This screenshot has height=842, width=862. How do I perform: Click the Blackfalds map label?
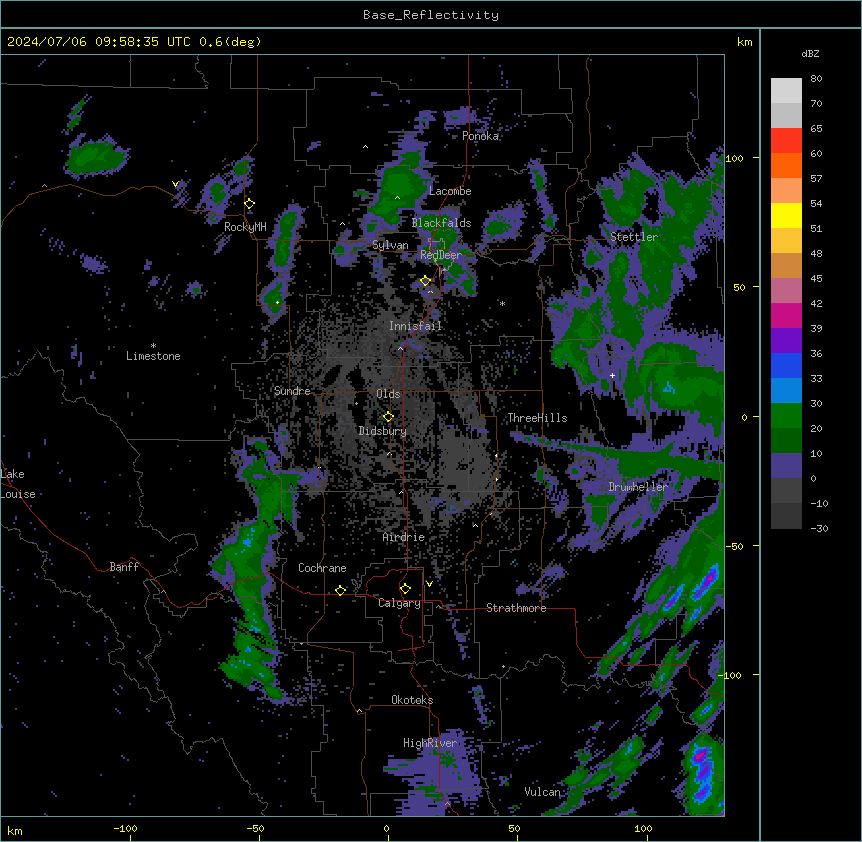click(441, 223)
